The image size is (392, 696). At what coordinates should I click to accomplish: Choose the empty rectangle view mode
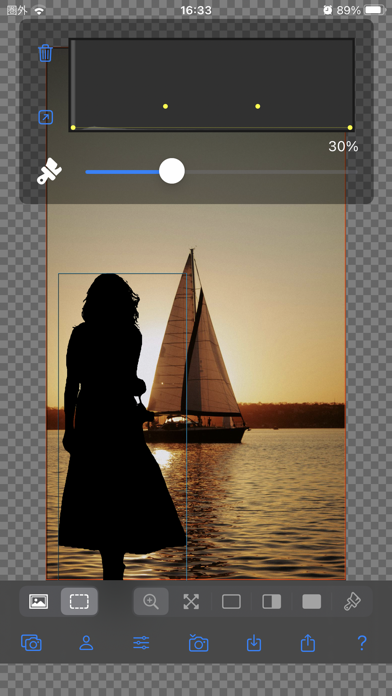click(x=231, y=601)
